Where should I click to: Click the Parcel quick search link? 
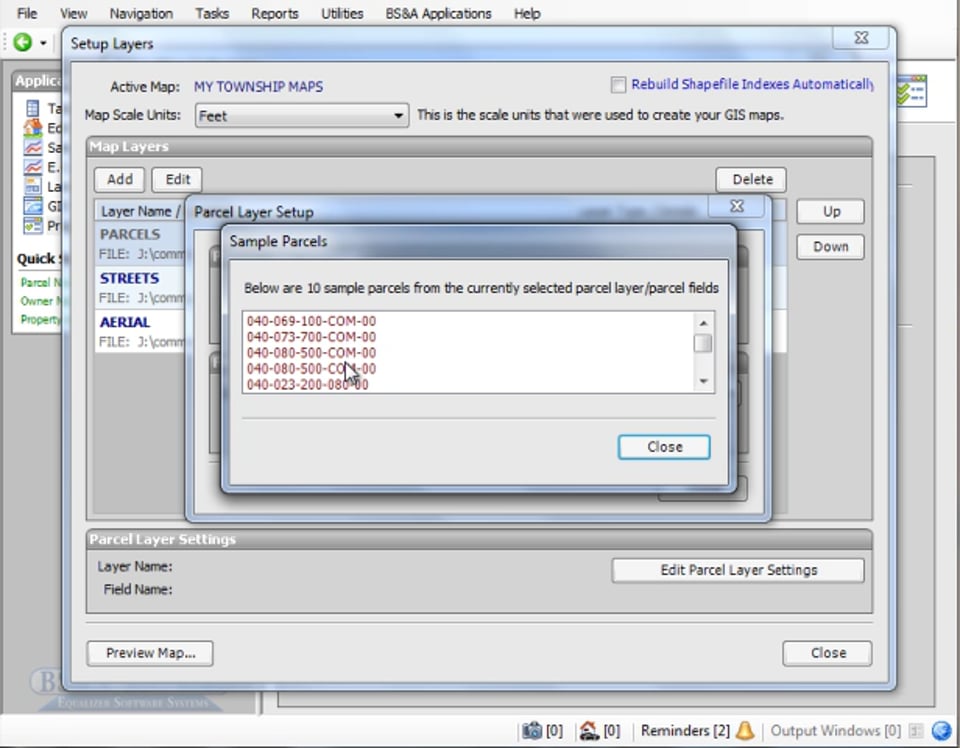click(x=40, y=282)
